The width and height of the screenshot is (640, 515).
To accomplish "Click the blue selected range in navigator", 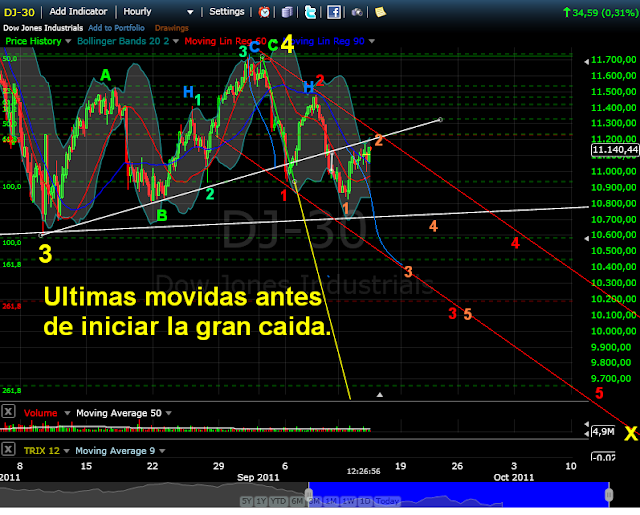I will [459, 494].
